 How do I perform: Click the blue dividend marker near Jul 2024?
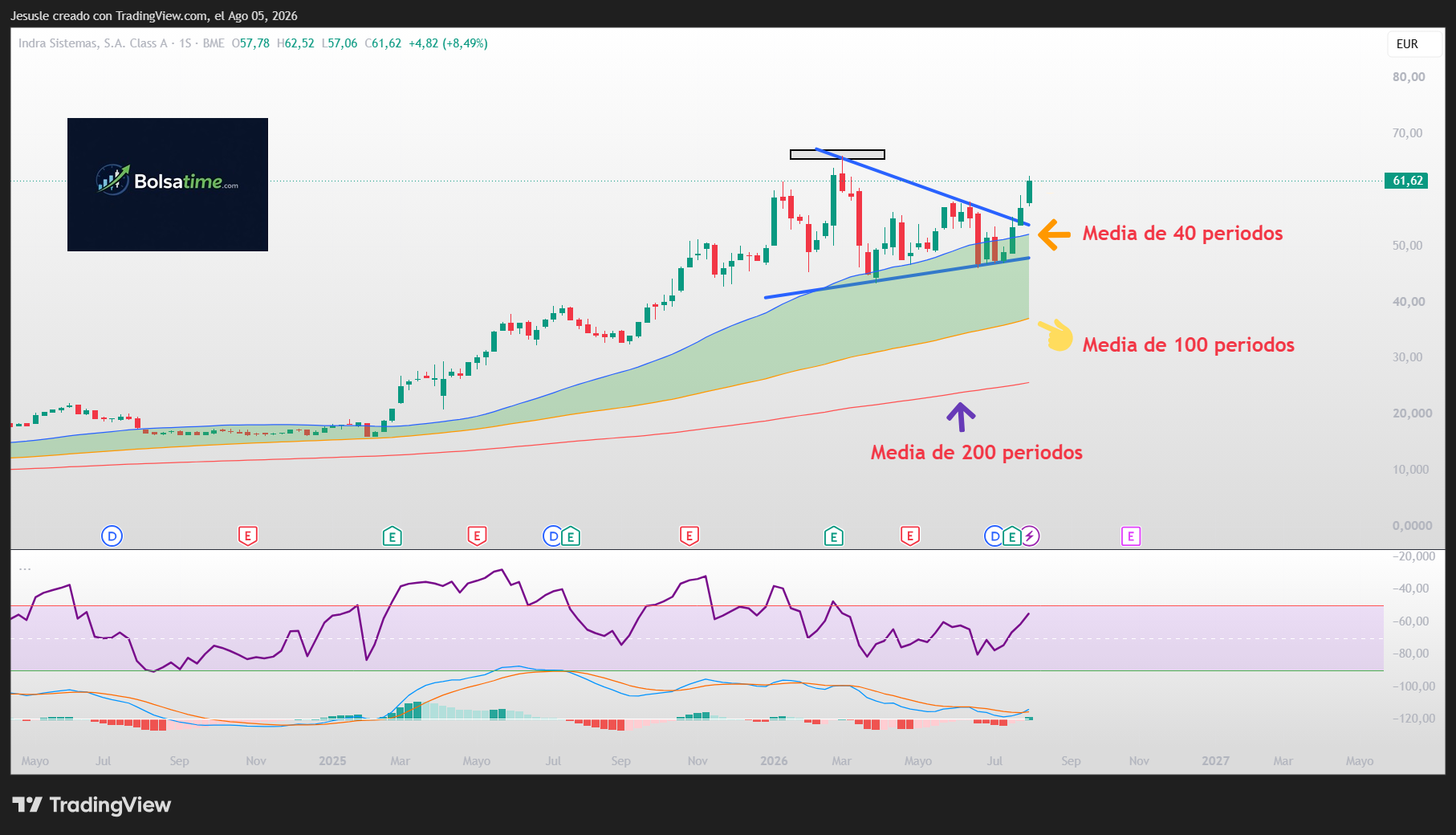(112, 536)
